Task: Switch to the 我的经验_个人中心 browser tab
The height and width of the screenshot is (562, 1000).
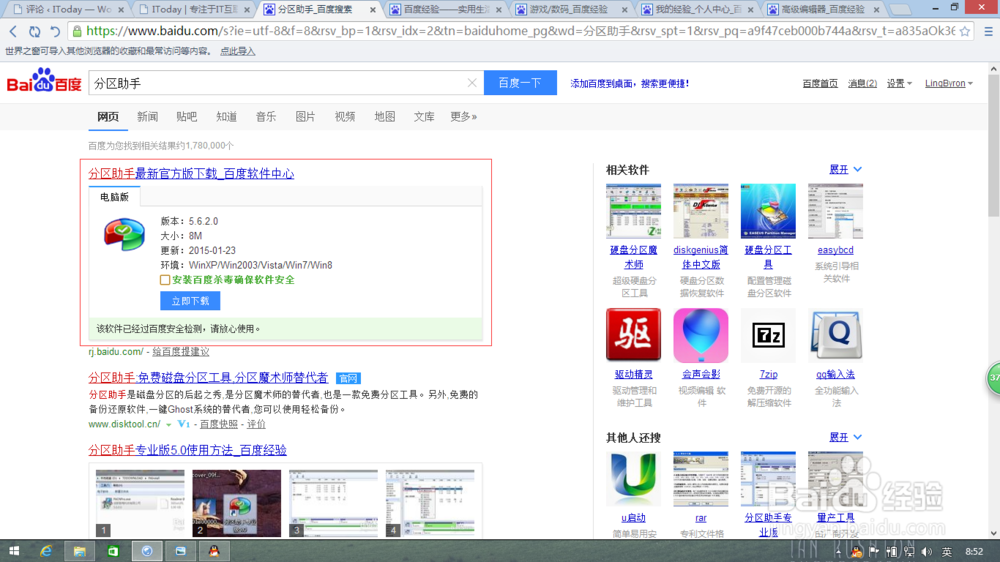Action: pos(696,10)
